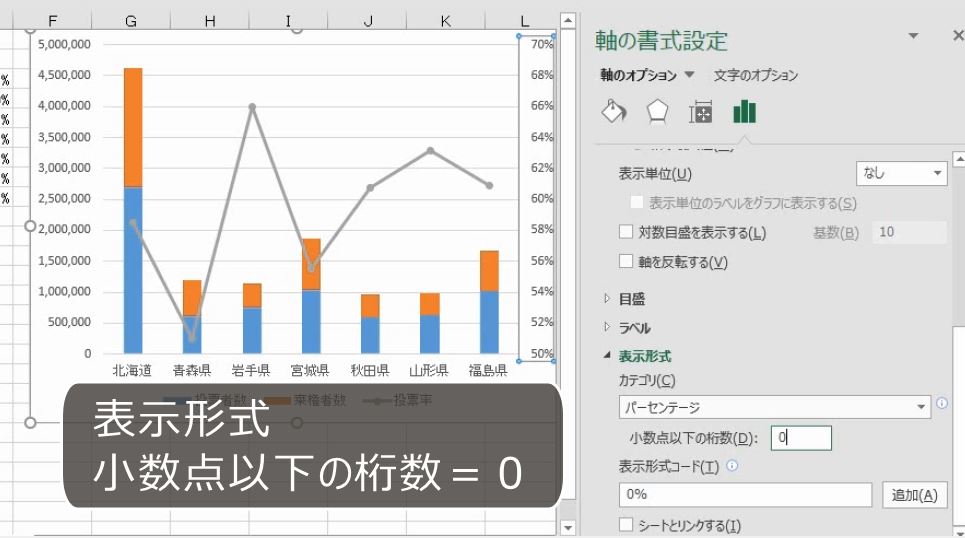Toggle シートとリンクする checkbox

(x=626, y=525)
